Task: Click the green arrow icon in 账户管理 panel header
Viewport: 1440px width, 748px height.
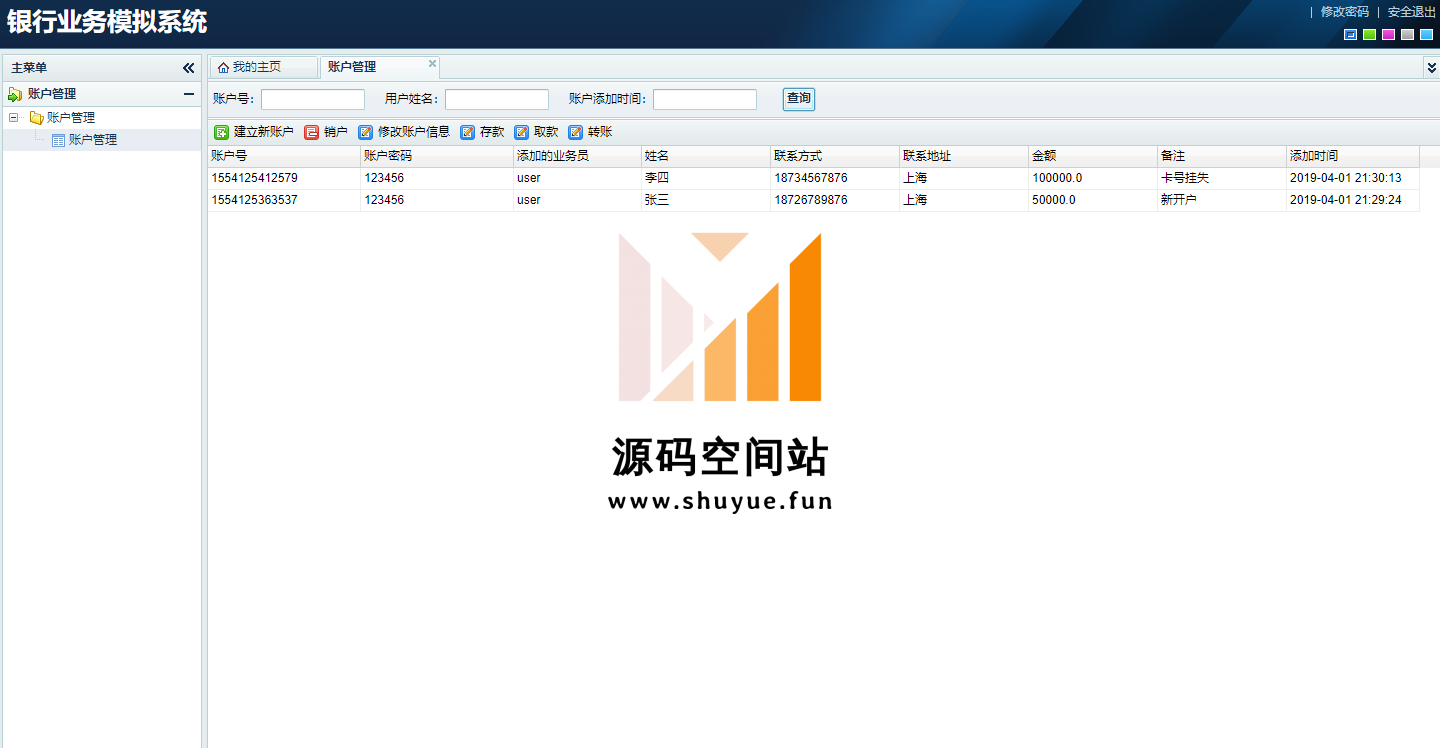Action: [15, 94]
